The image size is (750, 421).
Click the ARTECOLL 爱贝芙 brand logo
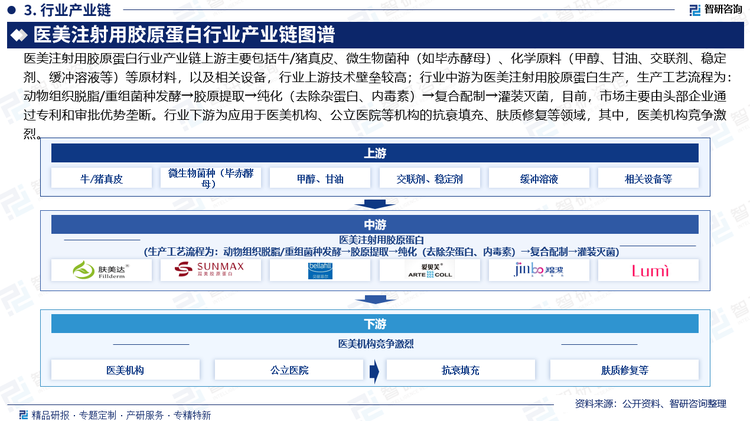(430, 270)
